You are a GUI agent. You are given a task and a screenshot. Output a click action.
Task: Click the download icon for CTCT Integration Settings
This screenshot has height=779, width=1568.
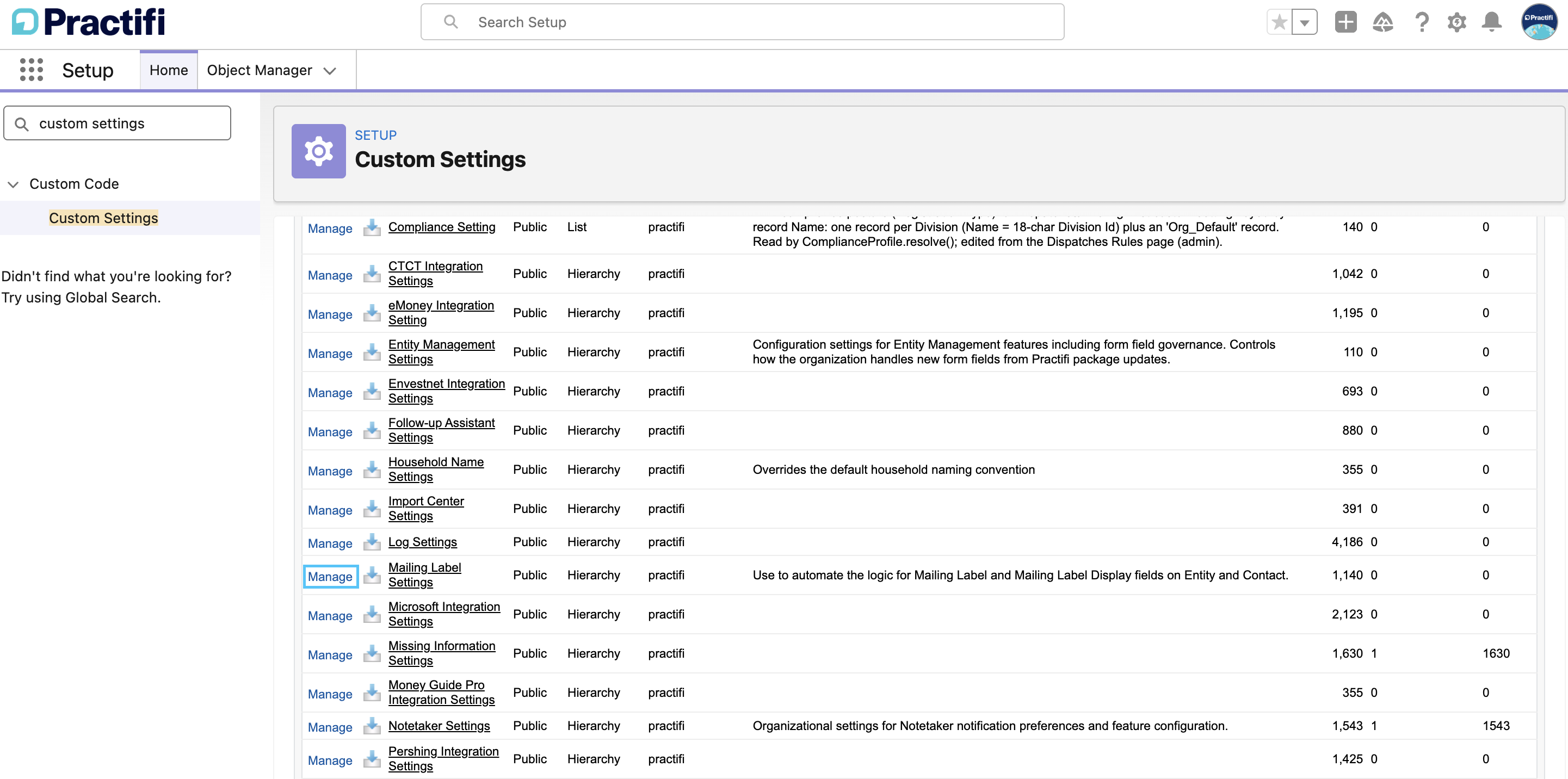click(x=372, y=275)
